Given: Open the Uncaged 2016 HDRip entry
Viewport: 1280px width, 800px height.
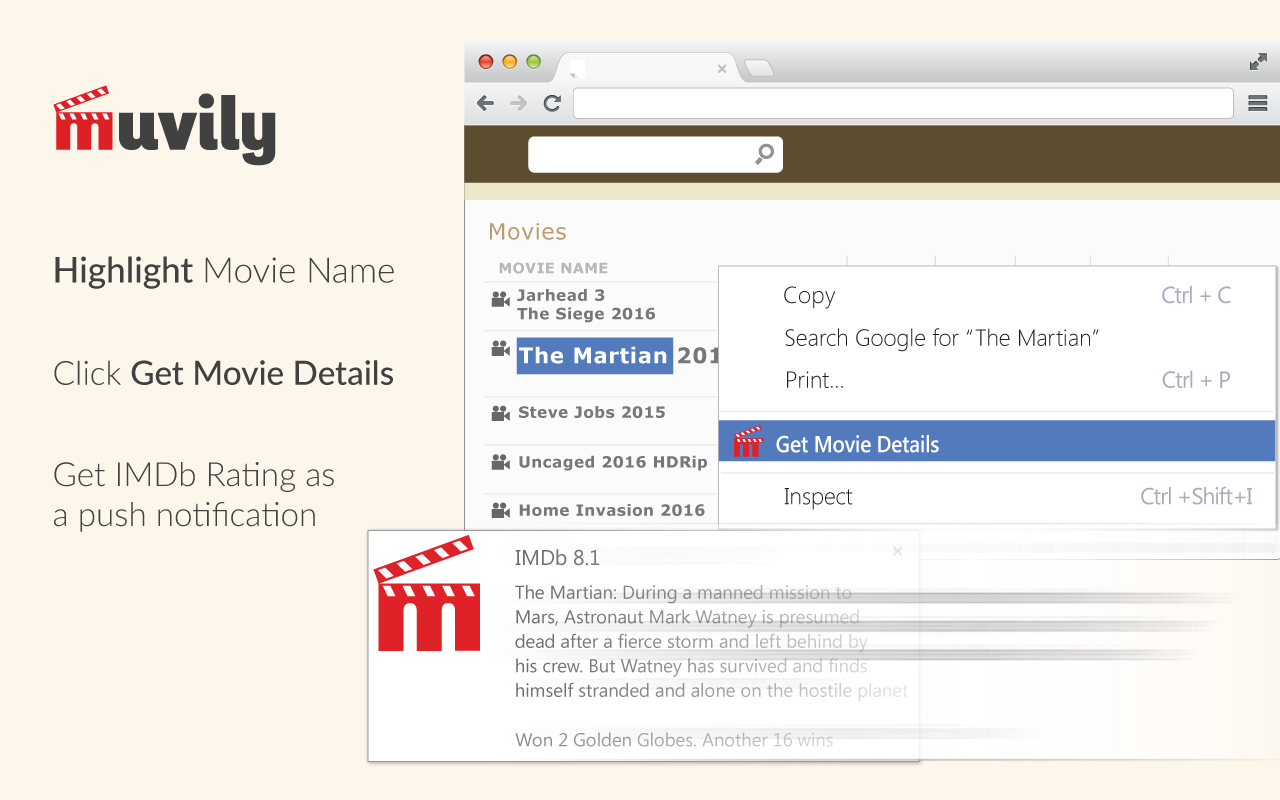Looking at the screenshot, I should 613,462.
